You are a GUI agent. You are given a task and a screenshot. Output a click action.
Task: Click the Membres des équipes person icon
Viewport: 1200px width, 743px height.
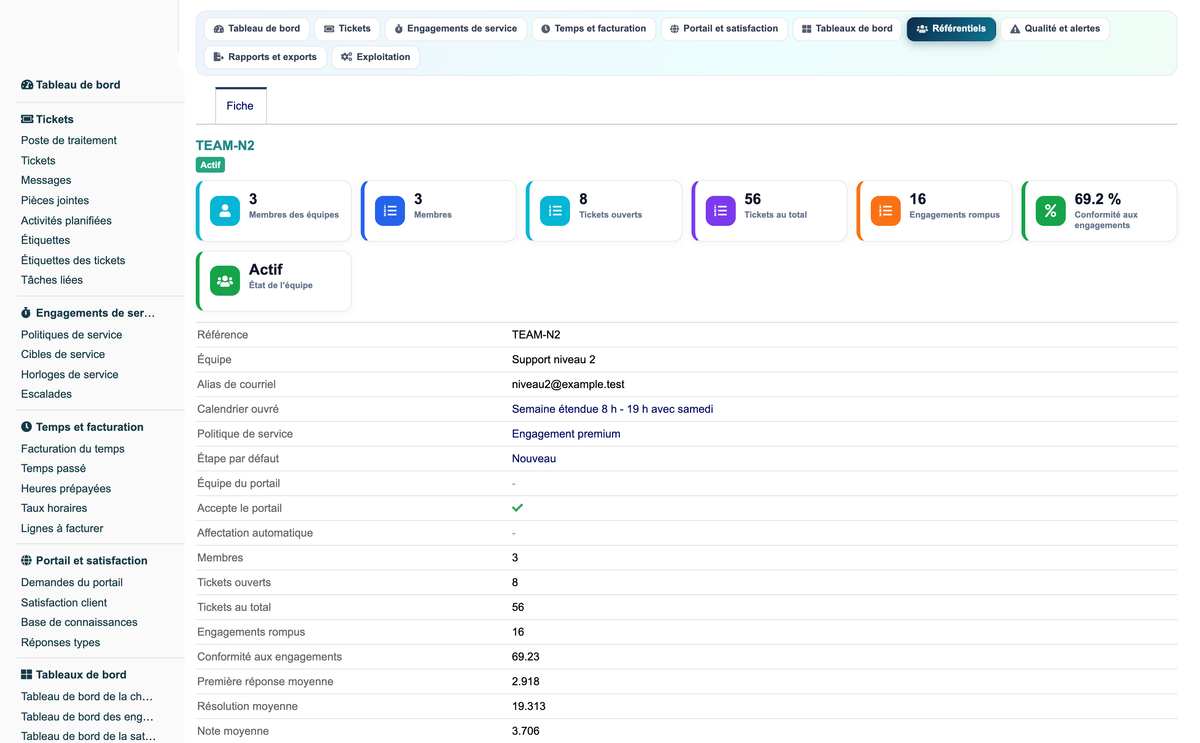[x=225, y=211]
